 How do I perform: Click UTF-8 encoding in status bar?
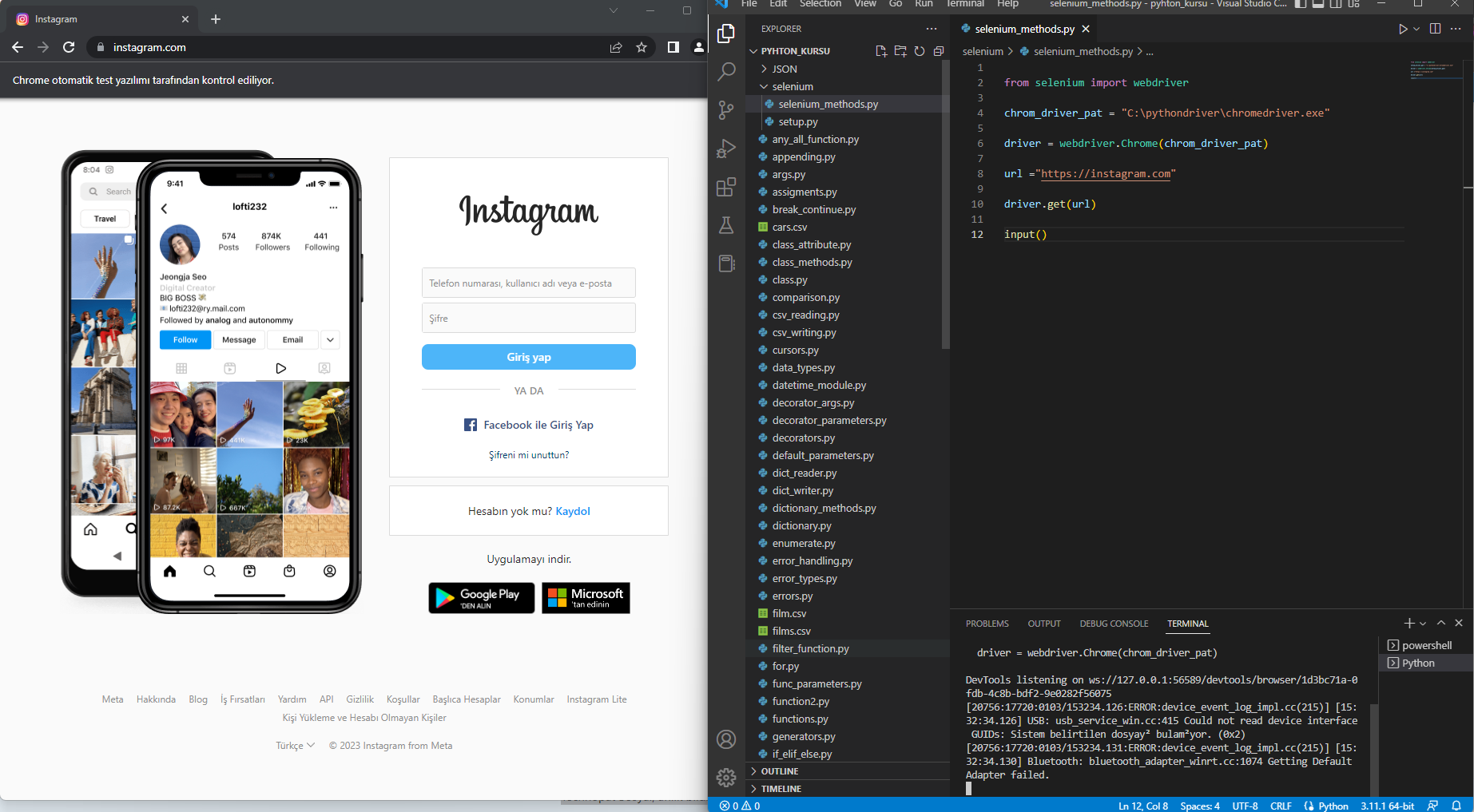tap(1245, 806)
